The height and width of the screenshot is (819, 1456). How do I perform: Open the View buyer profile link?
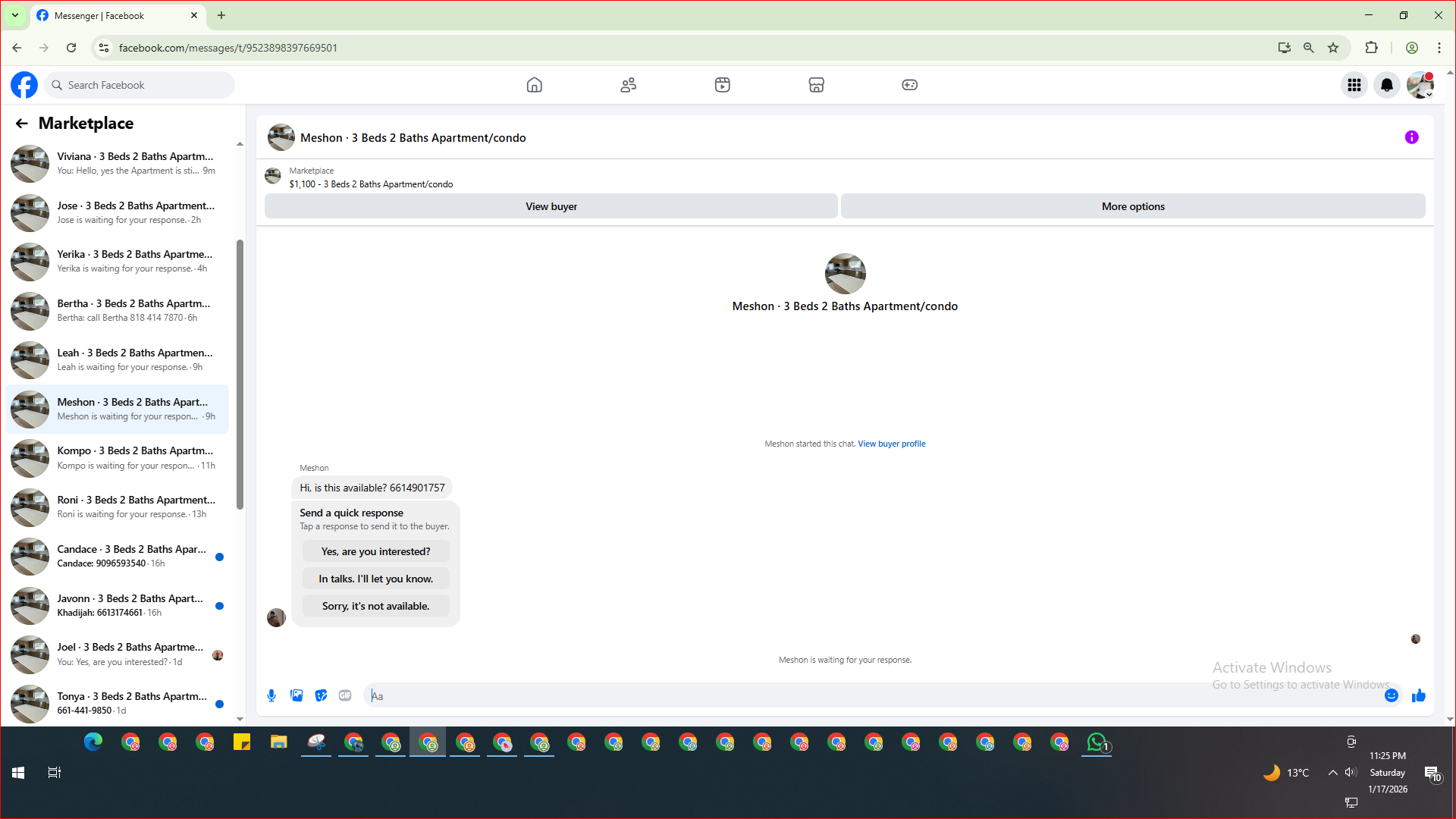click(x=891, y=444)
